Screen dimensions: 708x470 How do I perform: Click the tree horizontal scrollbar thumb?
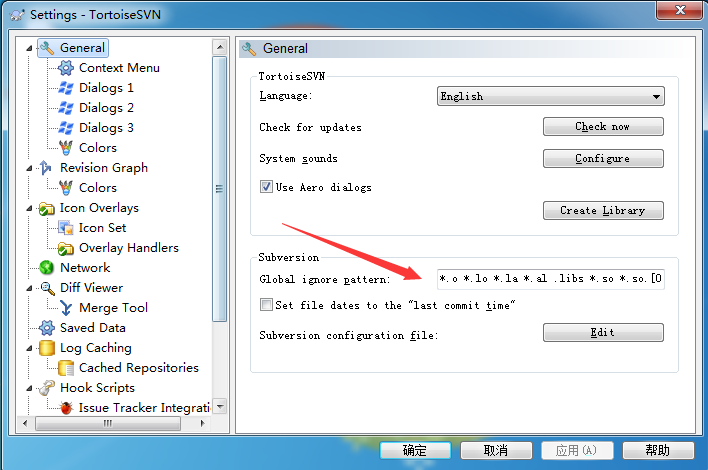(107, 423)
